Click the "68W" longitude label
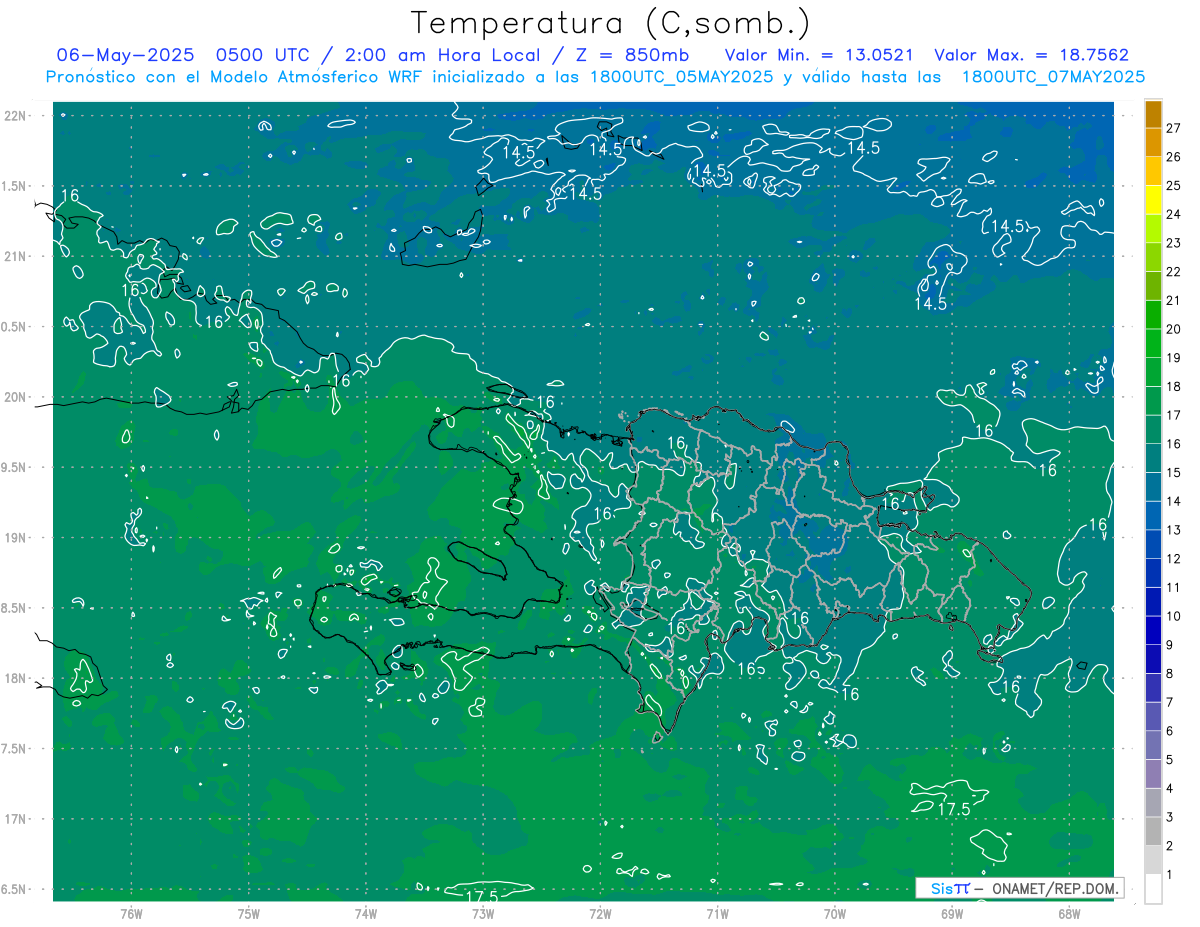Image resolution: width=1200 pixels, height=927 pixels. [1069, 914]
